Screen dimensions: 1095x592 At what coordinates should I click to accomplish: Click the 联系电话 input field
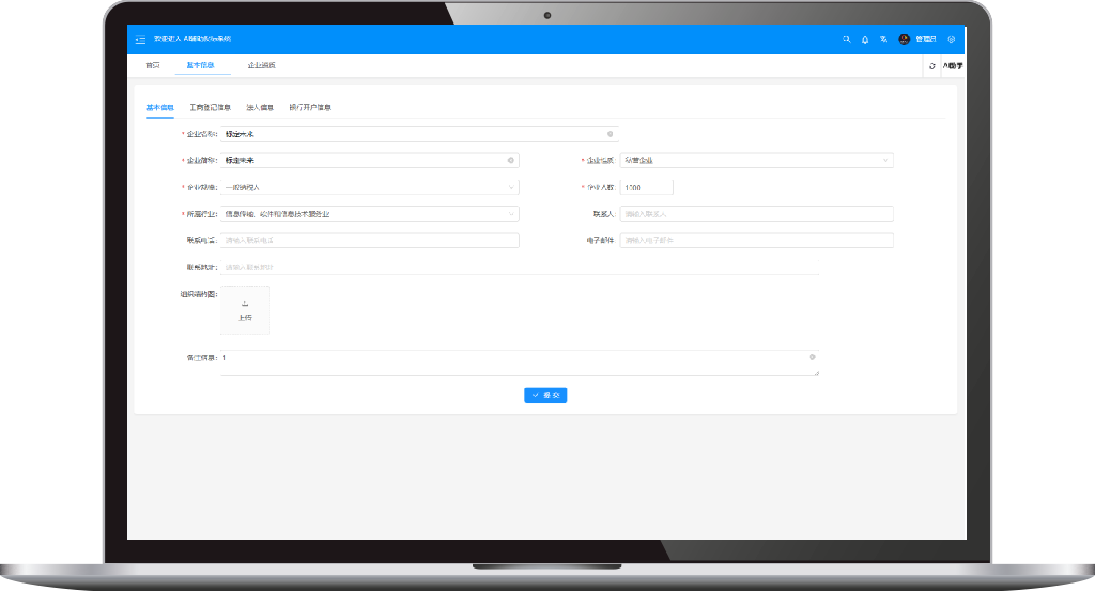coord(369,240)
